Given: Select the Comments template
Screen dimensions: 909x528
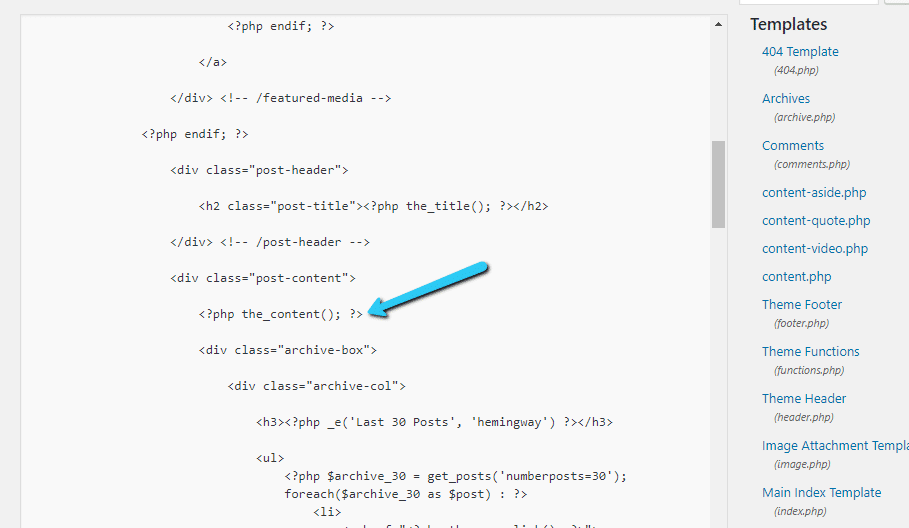Looking at the screenshot, I should click(x=793, y=146).
